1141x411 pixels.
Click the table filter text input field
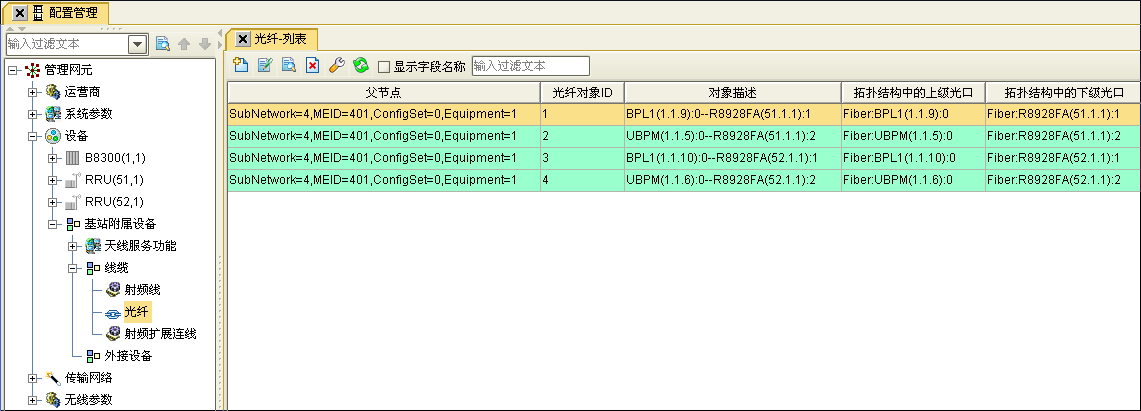tap(530, 66)
